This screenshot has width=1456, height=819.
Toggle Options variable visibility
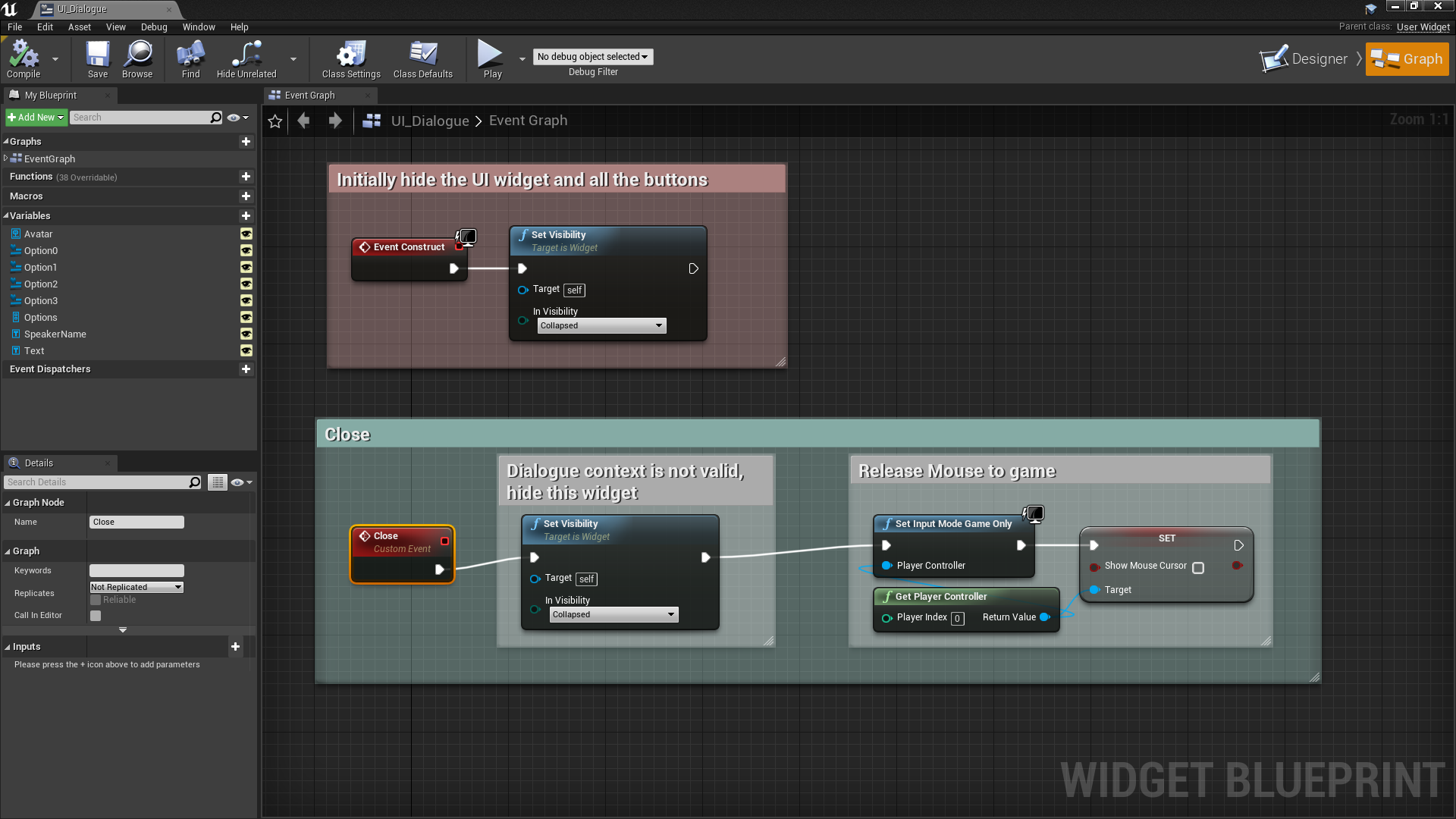(246, 318)
